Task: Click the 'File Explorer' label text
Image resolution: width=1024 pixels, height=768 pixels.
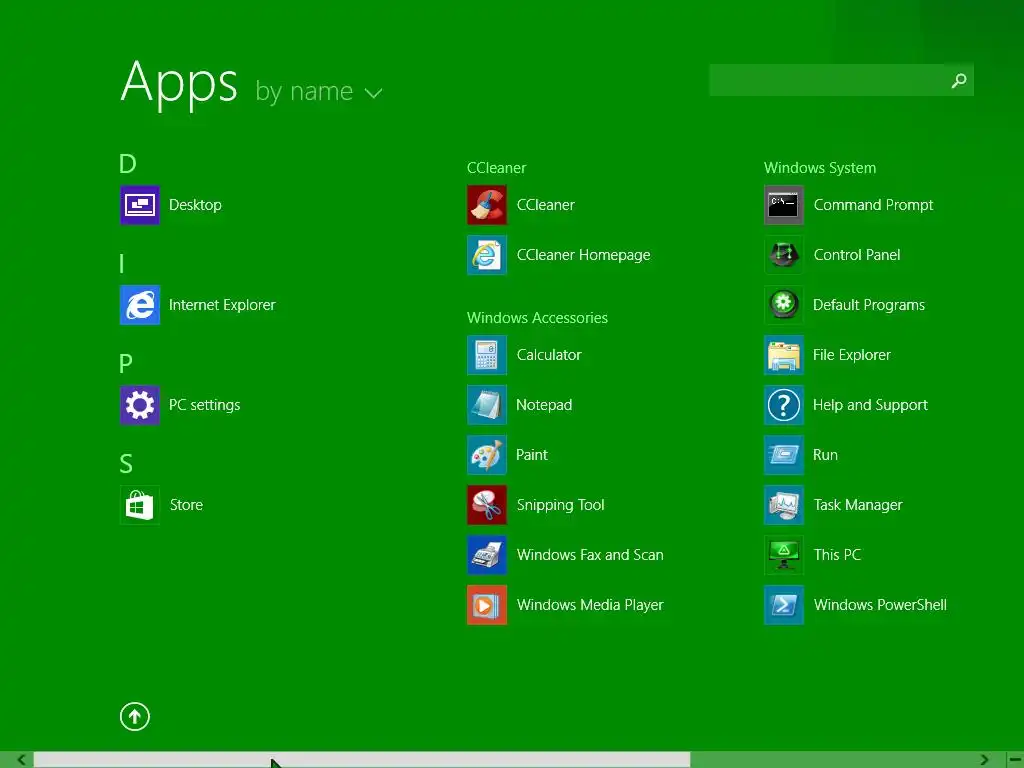Action: point(852,355)
